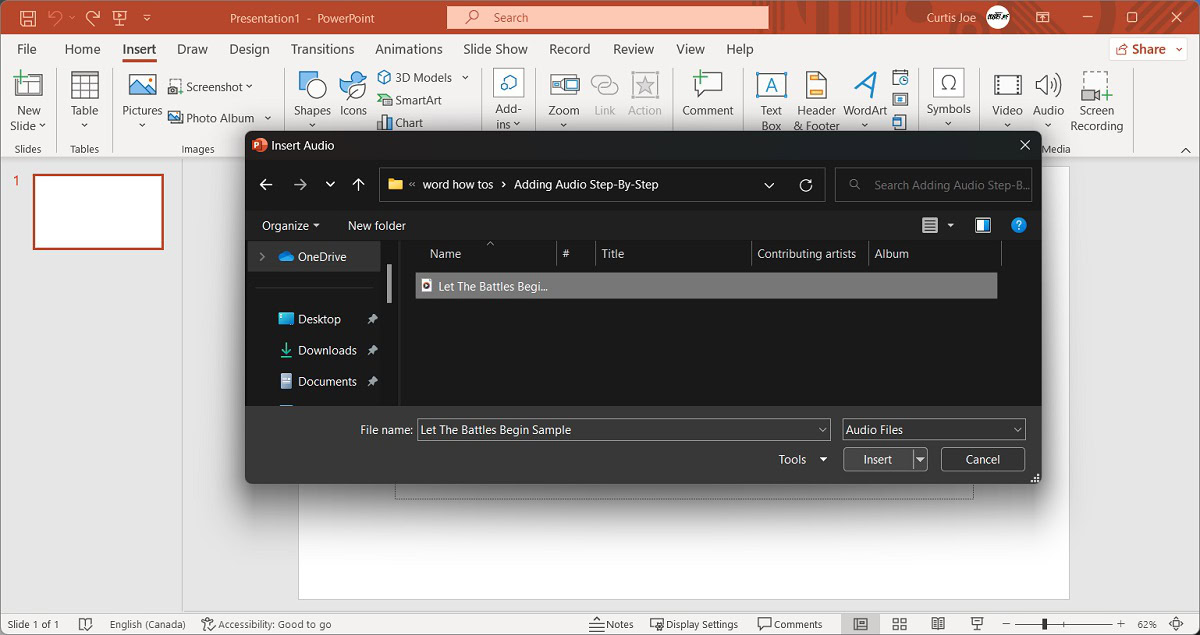Screen dimensions: 1200x635
Task: Click the Back arrow in Insert Audio dialog
Action: pyautogui.click(x=266, y=185)
